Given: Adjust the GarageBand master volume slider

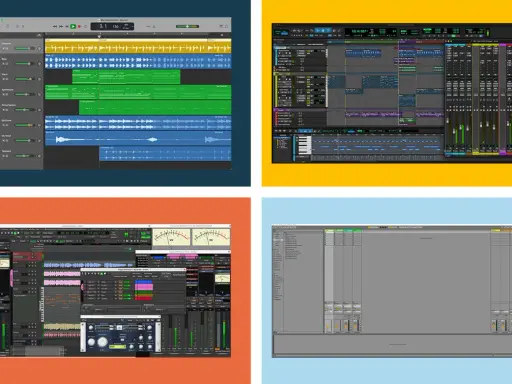Looking at the screenshot, I should click(x=187, y=26).
